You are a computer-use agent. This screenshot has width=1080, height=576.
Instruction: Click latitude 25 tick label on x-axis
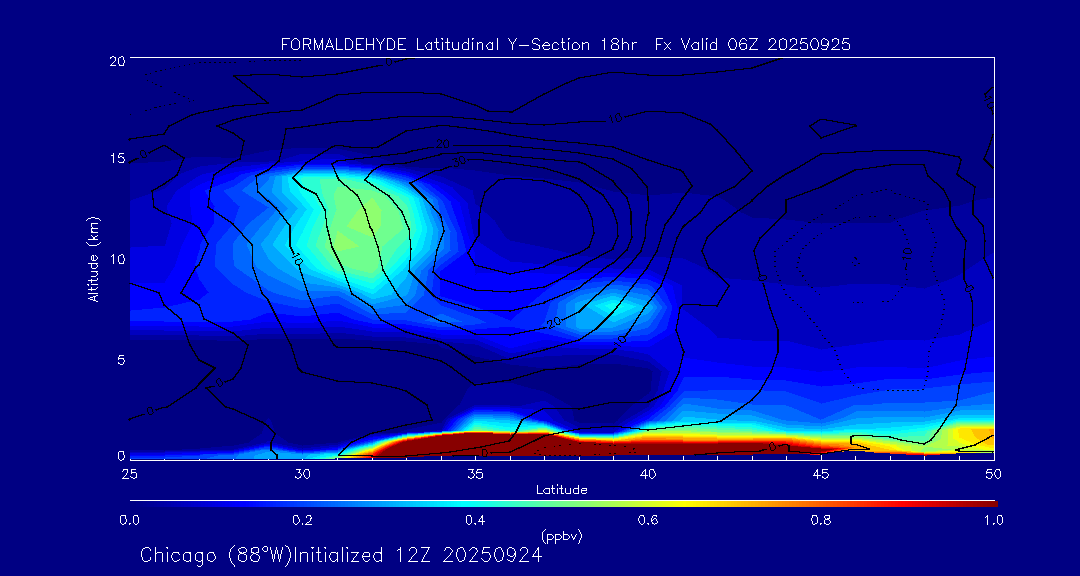pyautogui.click(x=130, y=473)
